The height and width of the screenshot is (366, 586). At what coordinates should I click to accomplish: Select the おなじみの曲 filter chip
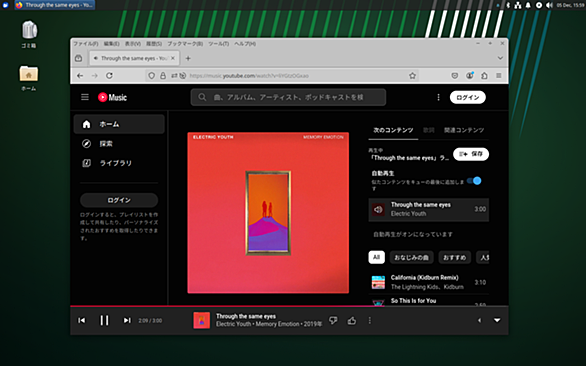(411, 257)
